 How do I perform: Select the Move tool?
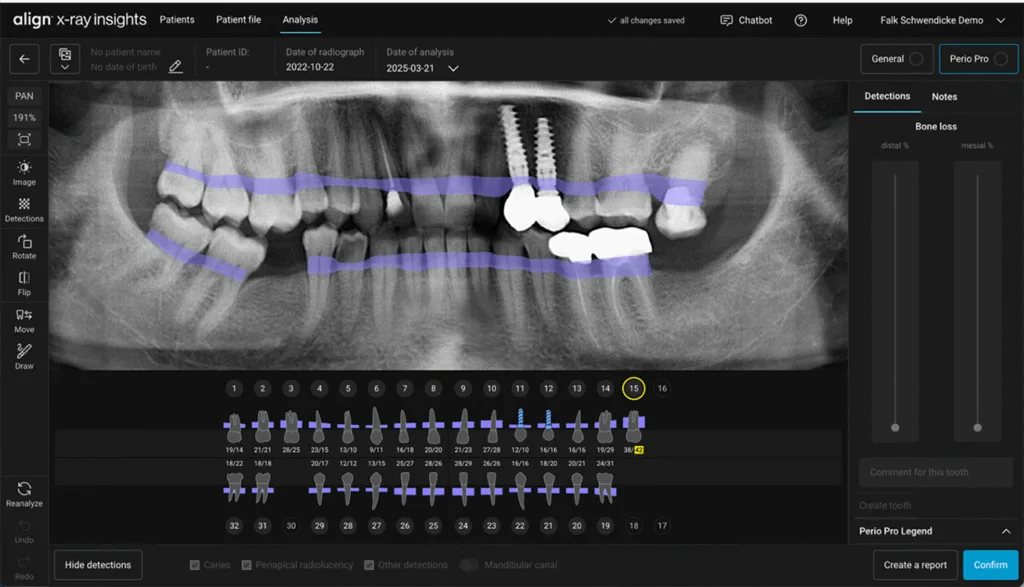pyautogui.click(x=23, y=320)
